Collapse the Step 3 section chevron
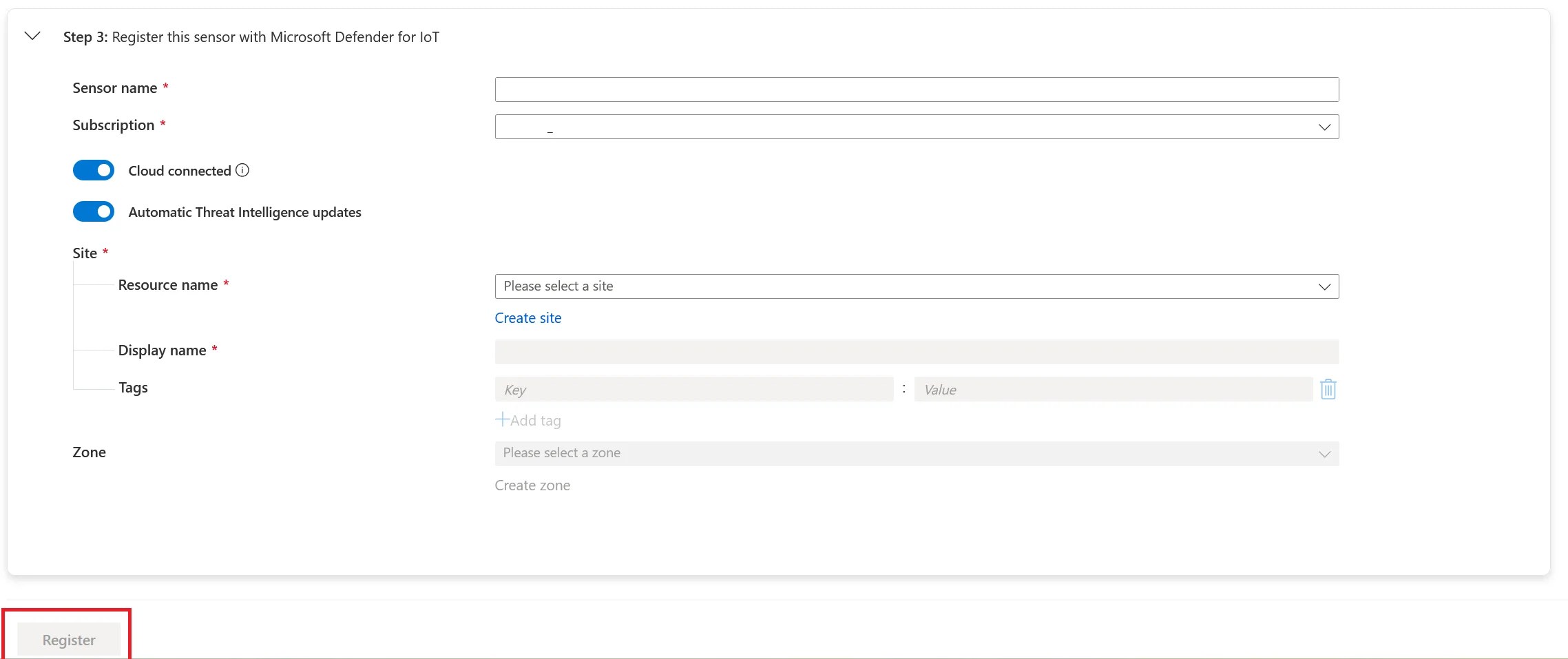 pyautogui.click(x=32, y=36)
